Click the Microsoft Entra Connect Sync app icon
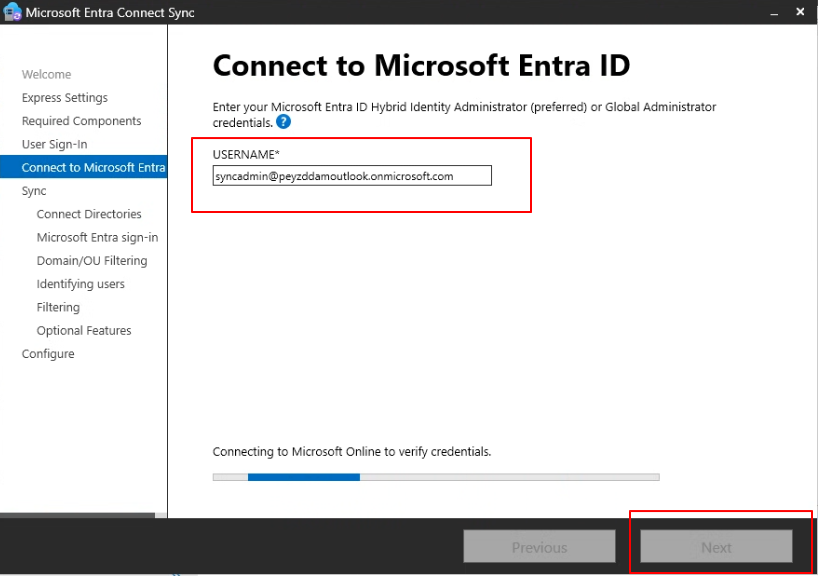818x576 pixels. click(12, 12)
